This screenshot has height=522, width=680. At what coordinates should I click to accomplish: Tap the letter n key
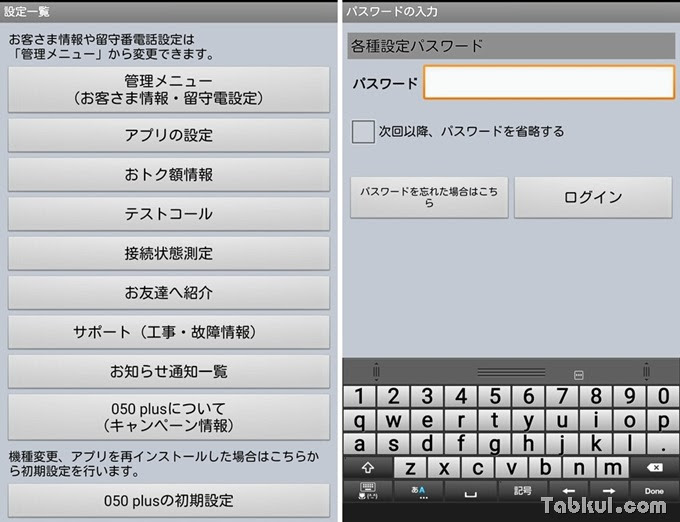pos(579,468)
